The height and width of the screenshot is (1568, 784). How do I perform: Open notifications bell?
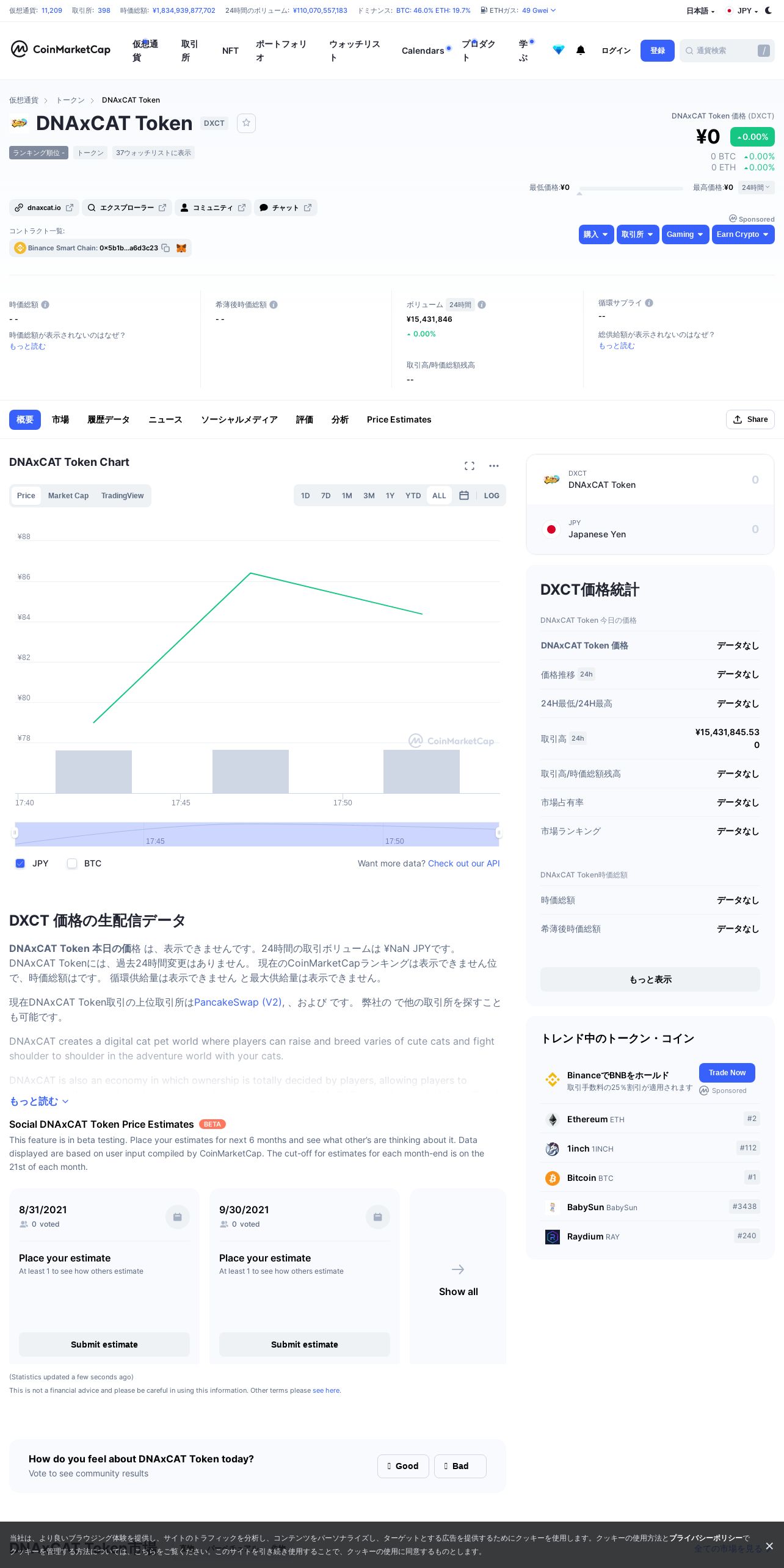point(581,51)
